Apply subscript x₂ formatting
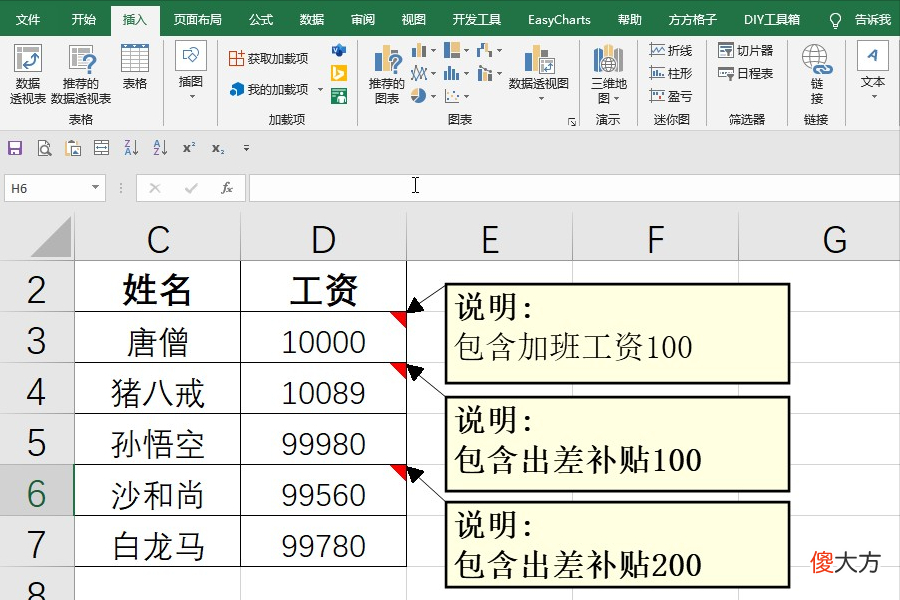 click(218, 148)
